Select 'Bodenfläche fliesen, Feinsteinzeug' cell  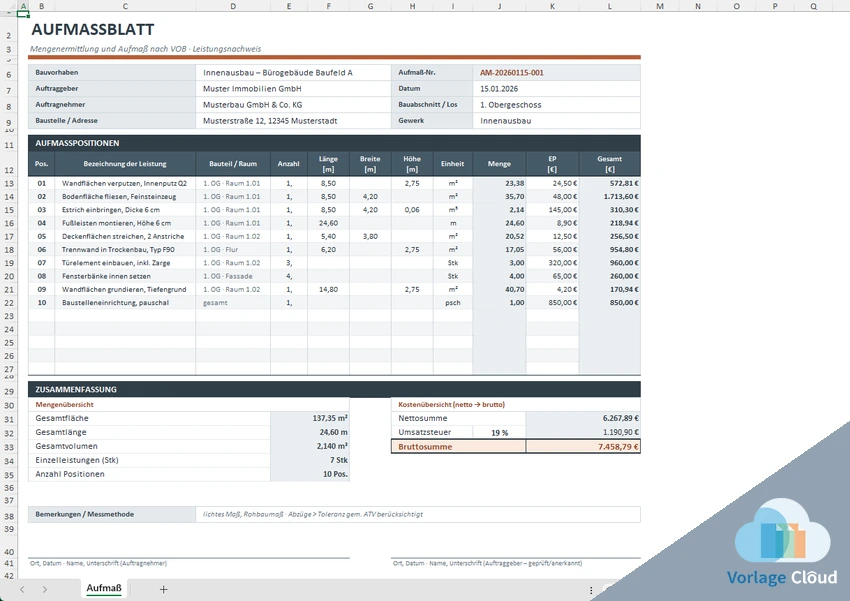point(125,197)
